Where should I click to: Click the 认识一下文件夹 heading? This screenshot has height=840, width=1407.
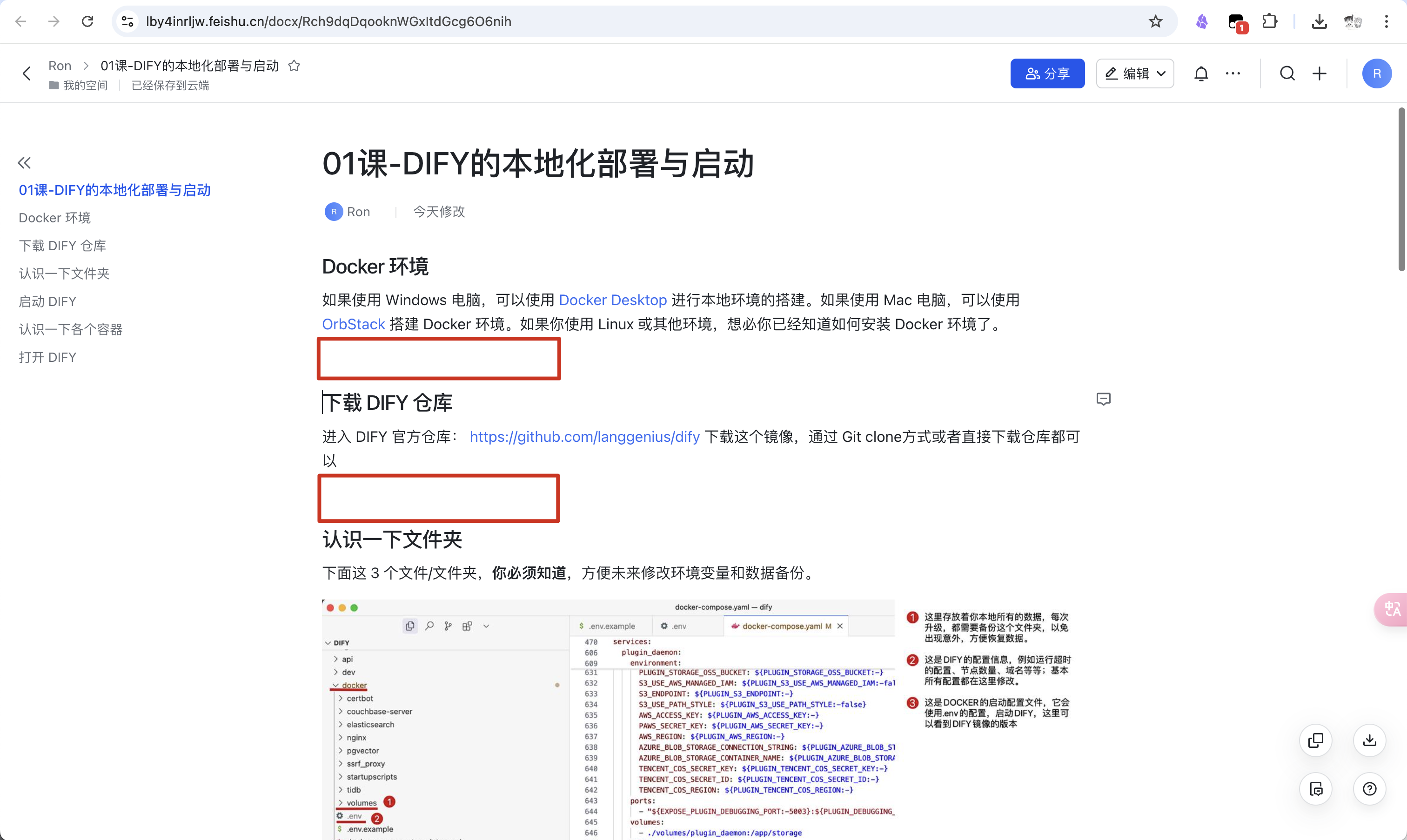click(392, 540)
